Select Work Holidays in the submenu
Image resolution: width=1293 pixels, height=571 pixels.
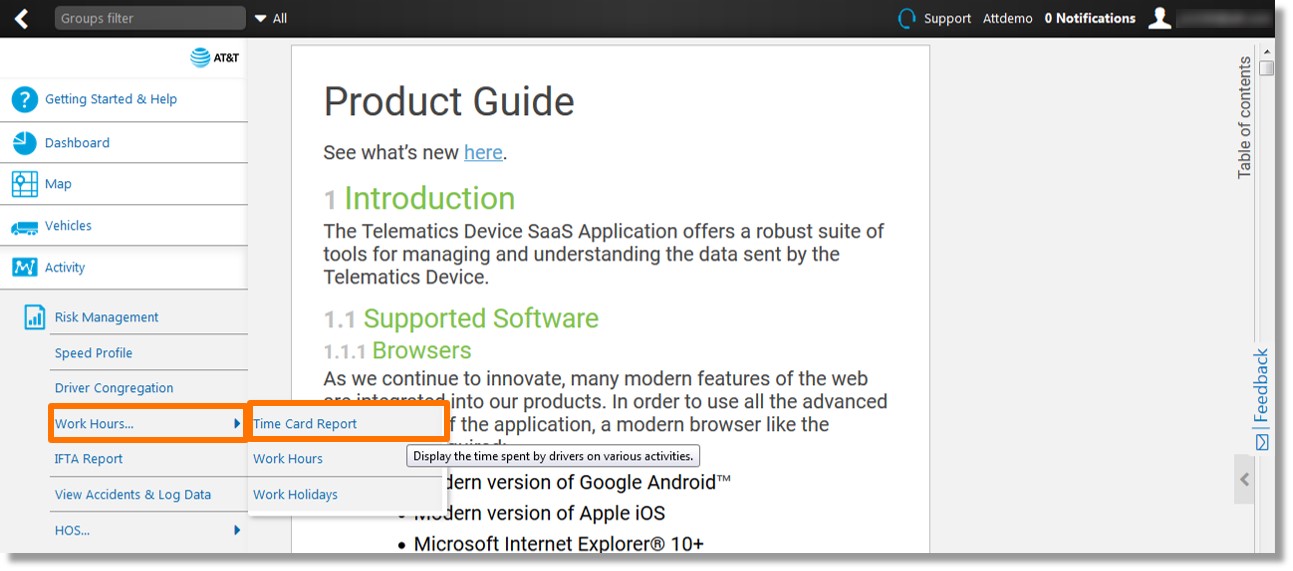tap(295, 494)
